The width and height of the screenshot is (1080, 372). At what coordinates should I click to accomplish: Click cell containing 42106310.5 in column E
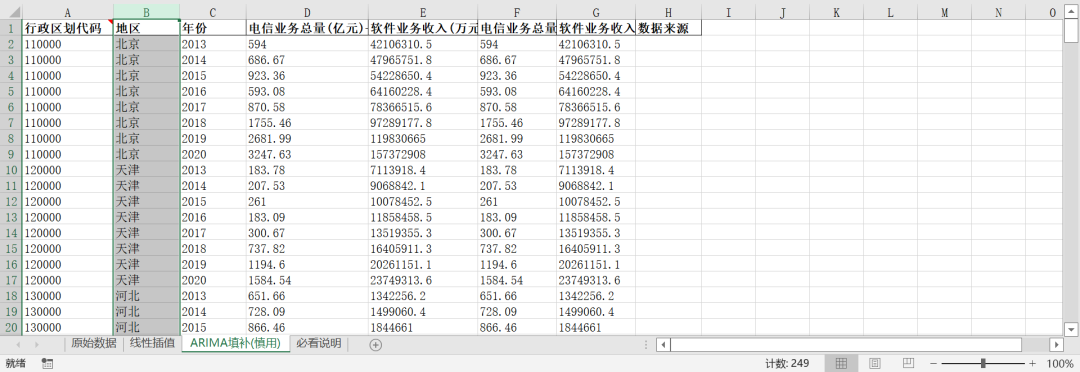[423, 44]
